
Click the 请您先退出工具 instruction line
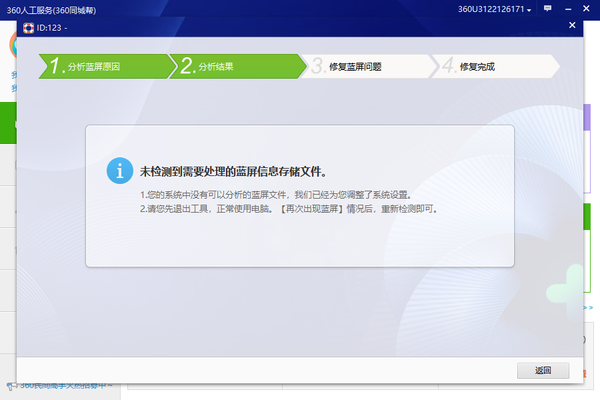click(288, 210)
